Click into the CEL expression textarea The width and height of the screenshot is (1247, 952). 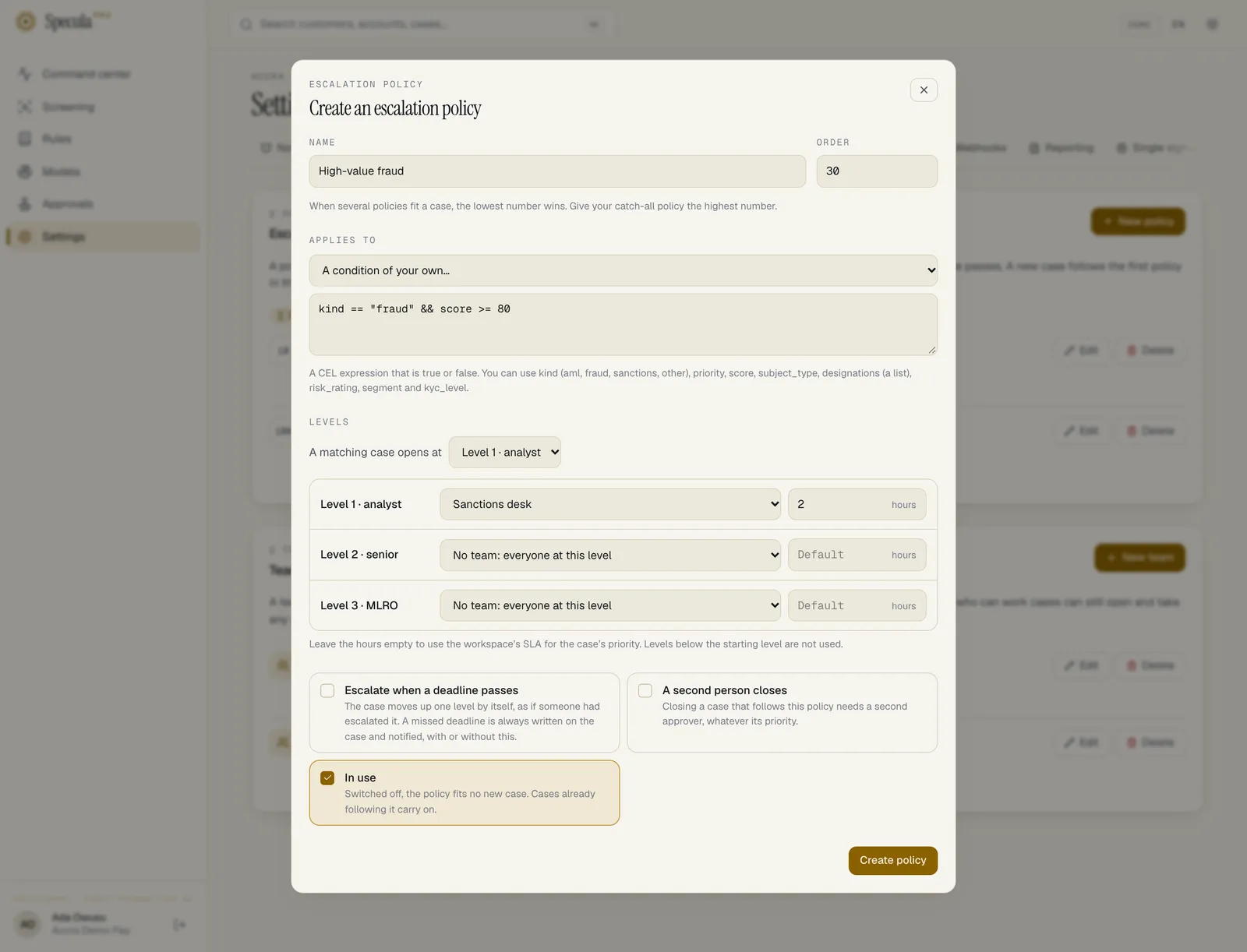pyautogui.click(x=623, y=325)
